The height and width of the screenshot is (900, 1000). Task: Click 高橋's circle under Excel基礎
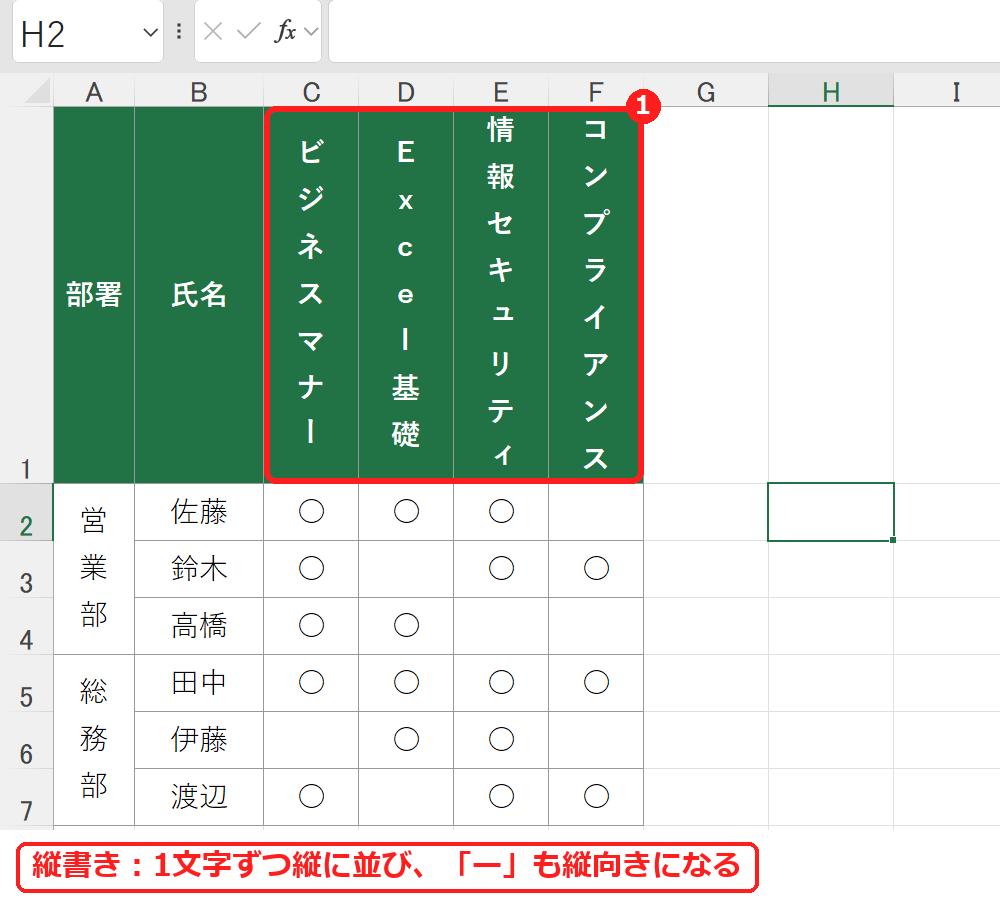point(406,626)
